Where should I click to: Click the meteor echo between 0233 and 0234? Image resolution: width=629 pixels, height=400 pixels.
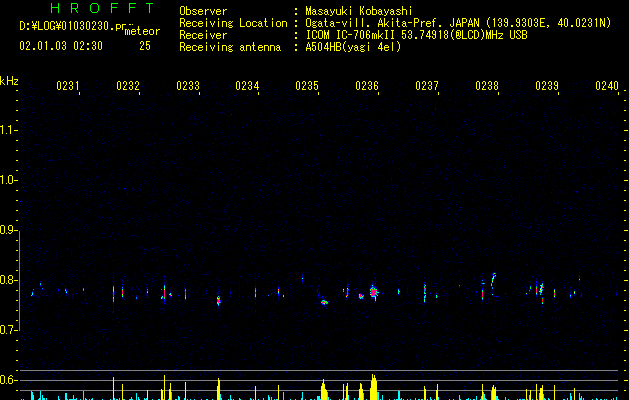click(x=219, y=300)
